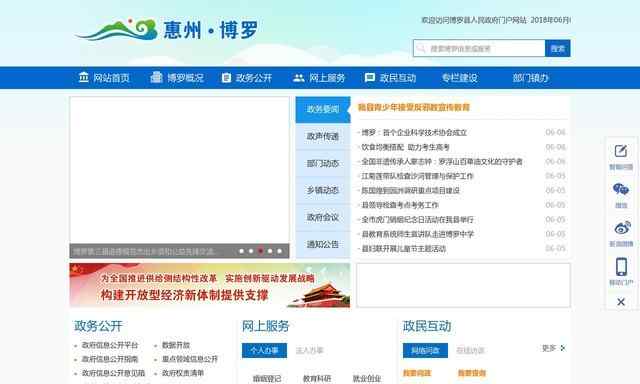Open the 政务公开 section heading

(98, 326)
